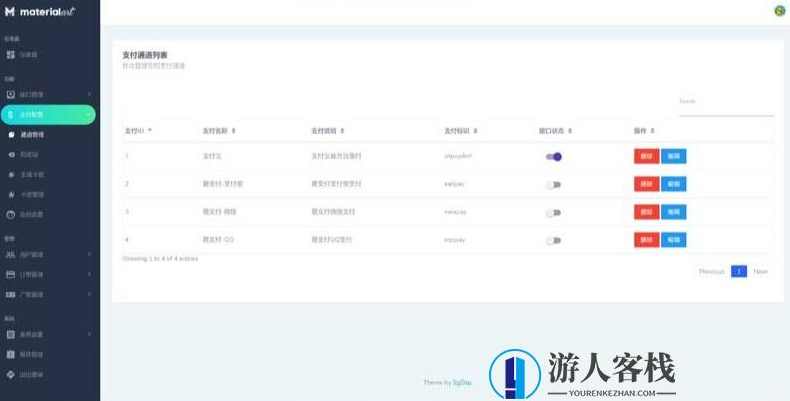Screen dimensions: 790x401
Task: Click the red button in row 1
Action: (x=646, y=156)
